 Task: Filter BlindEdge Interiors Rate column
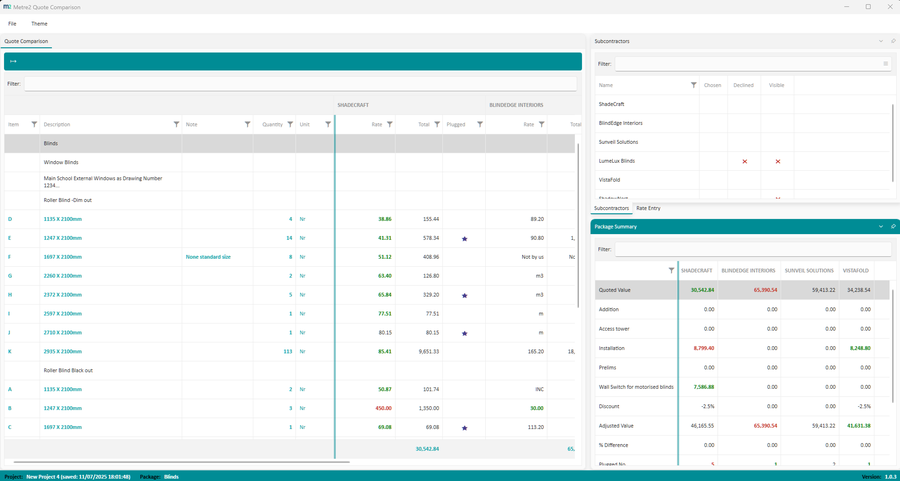pyautogui.click(x=541, y=124)
